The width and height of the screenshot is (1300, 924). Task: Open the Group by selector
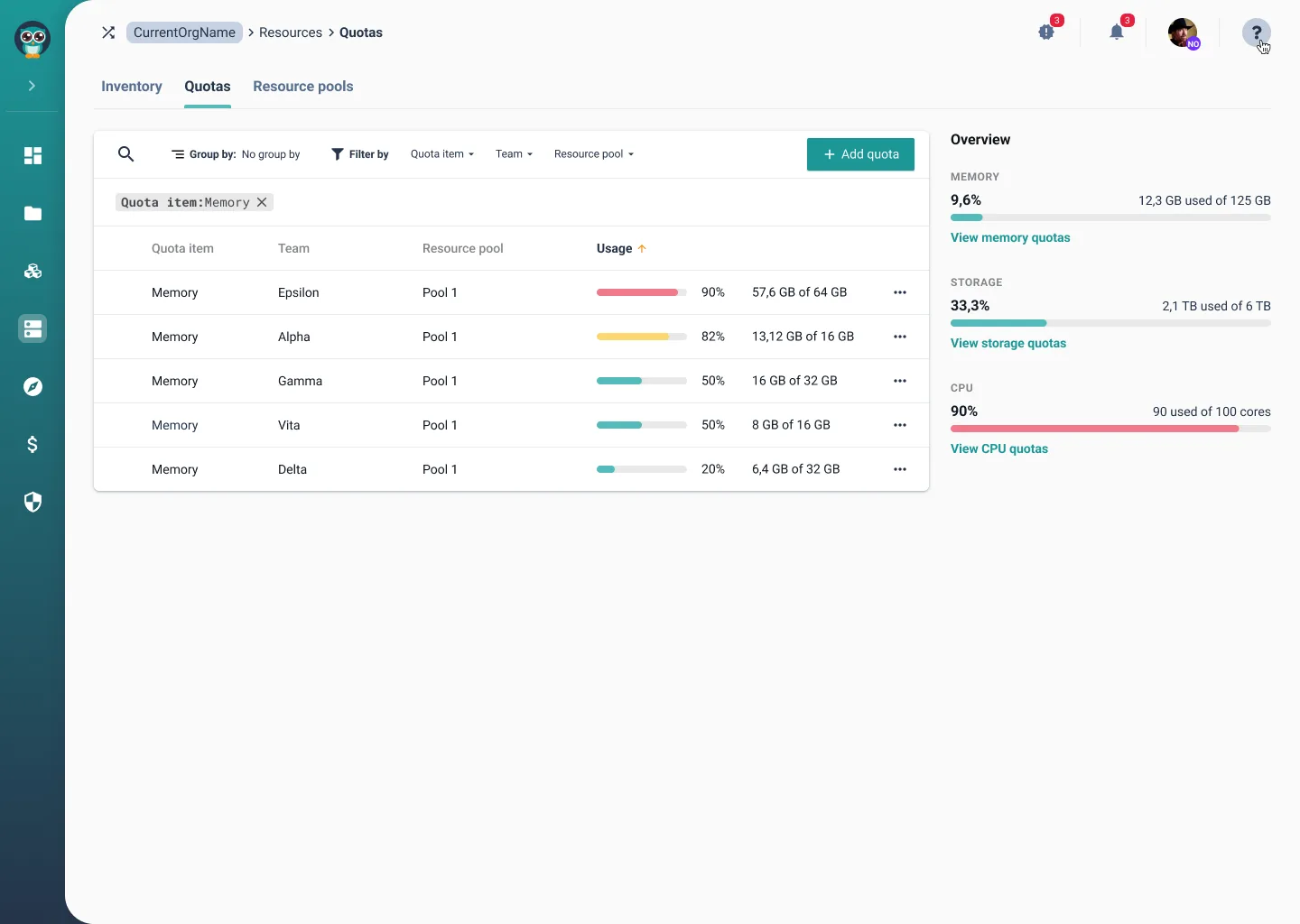click(236, 154)
